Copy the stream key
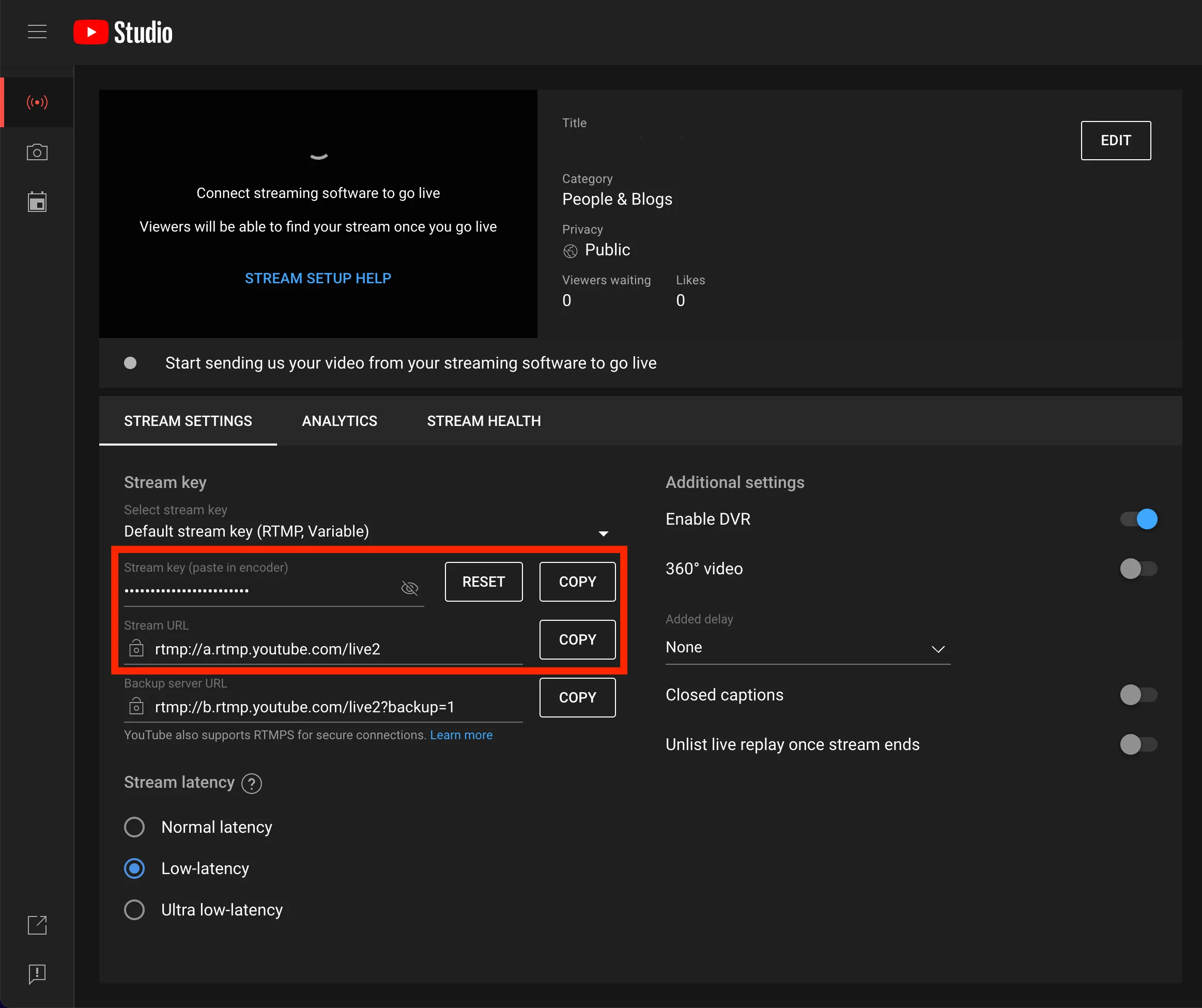The width and height of the screenshot is (1202, 1008). tap(578, 582)
